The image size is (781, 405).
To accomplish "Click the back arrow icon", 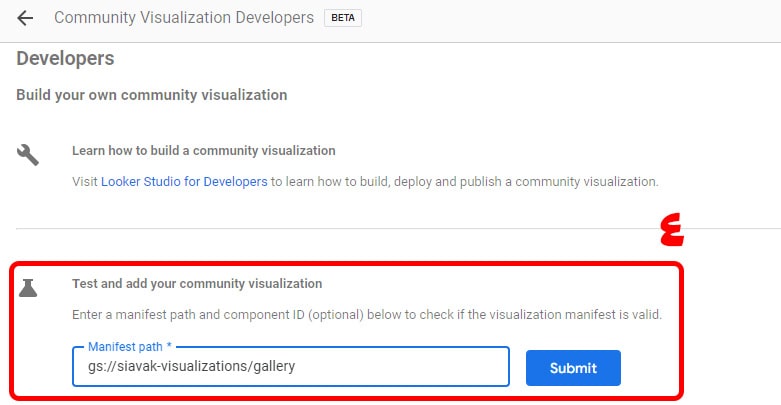I will (25, 18).
